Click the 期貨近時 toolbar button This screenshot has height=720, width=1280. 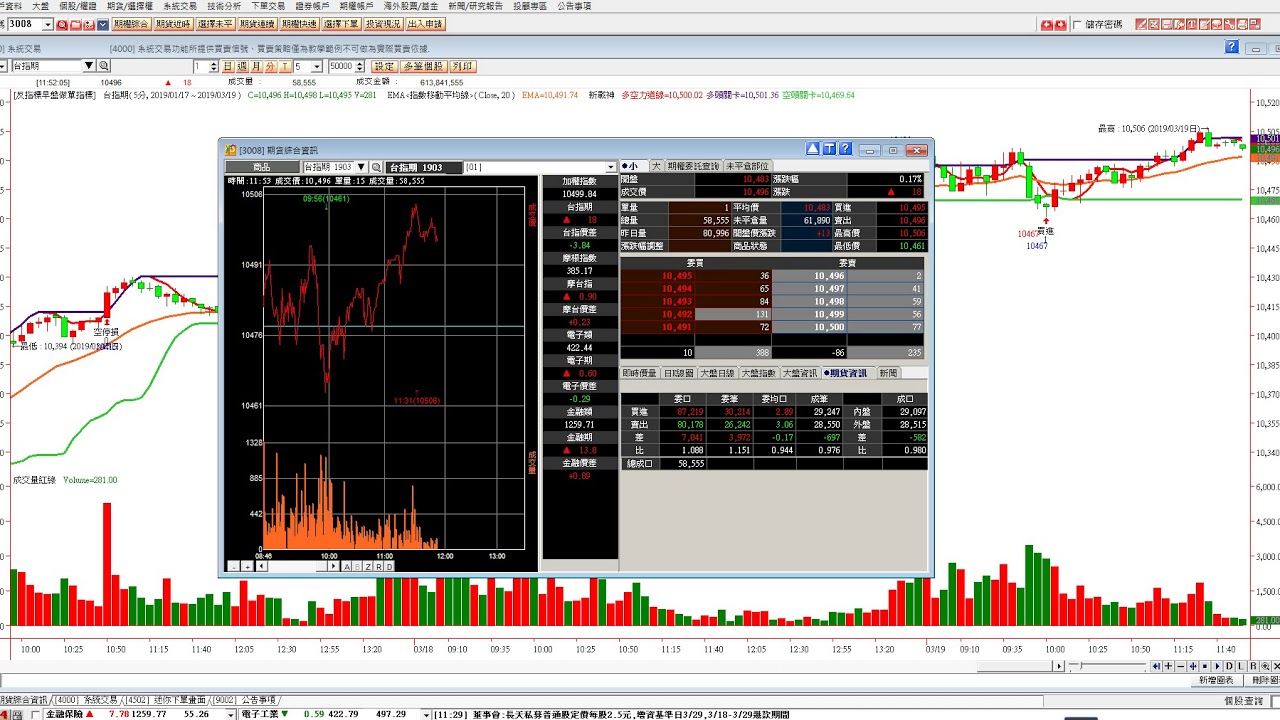173,24
